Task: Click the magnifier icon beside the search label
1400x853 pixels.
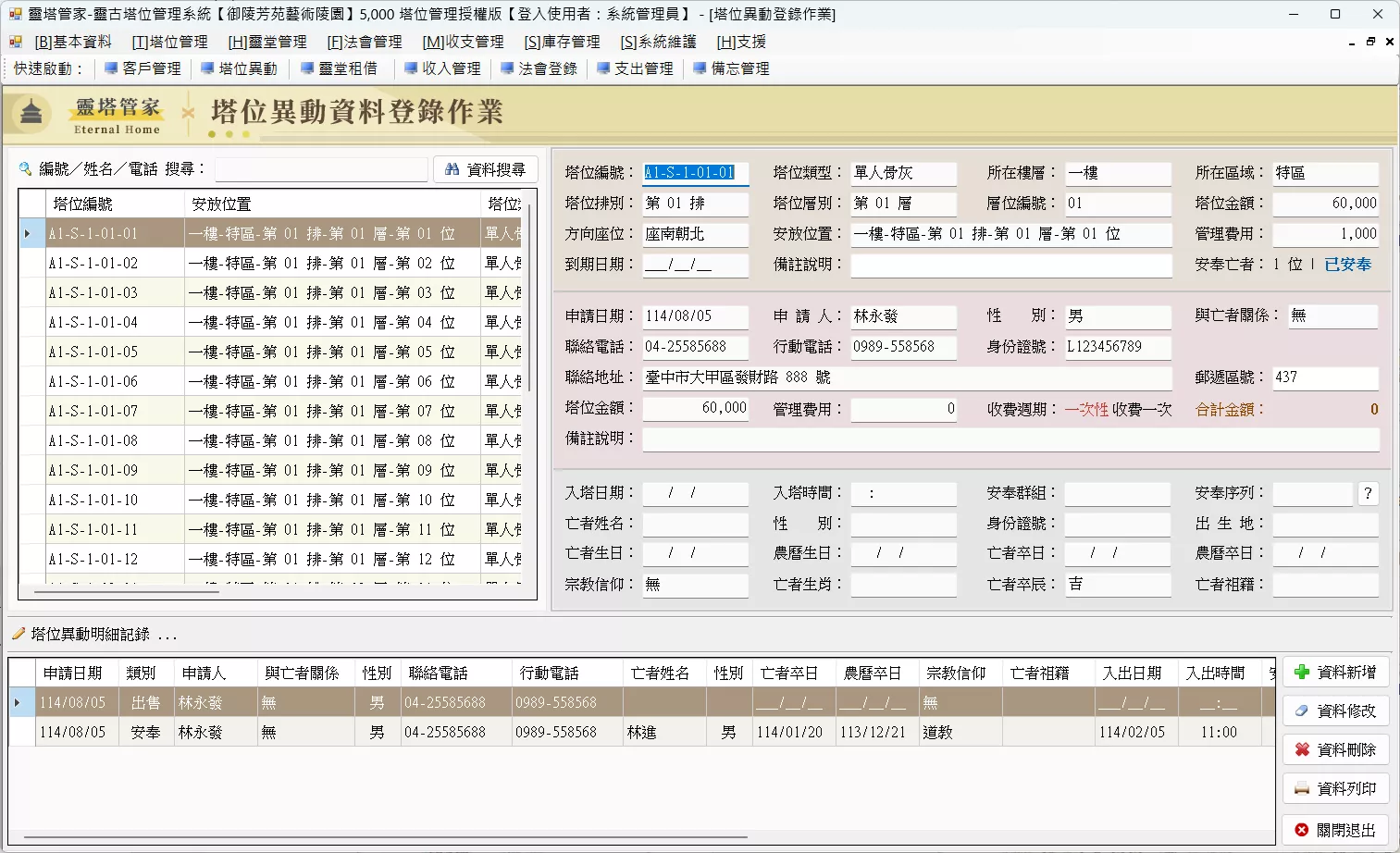Action: [x=25, y=169]
